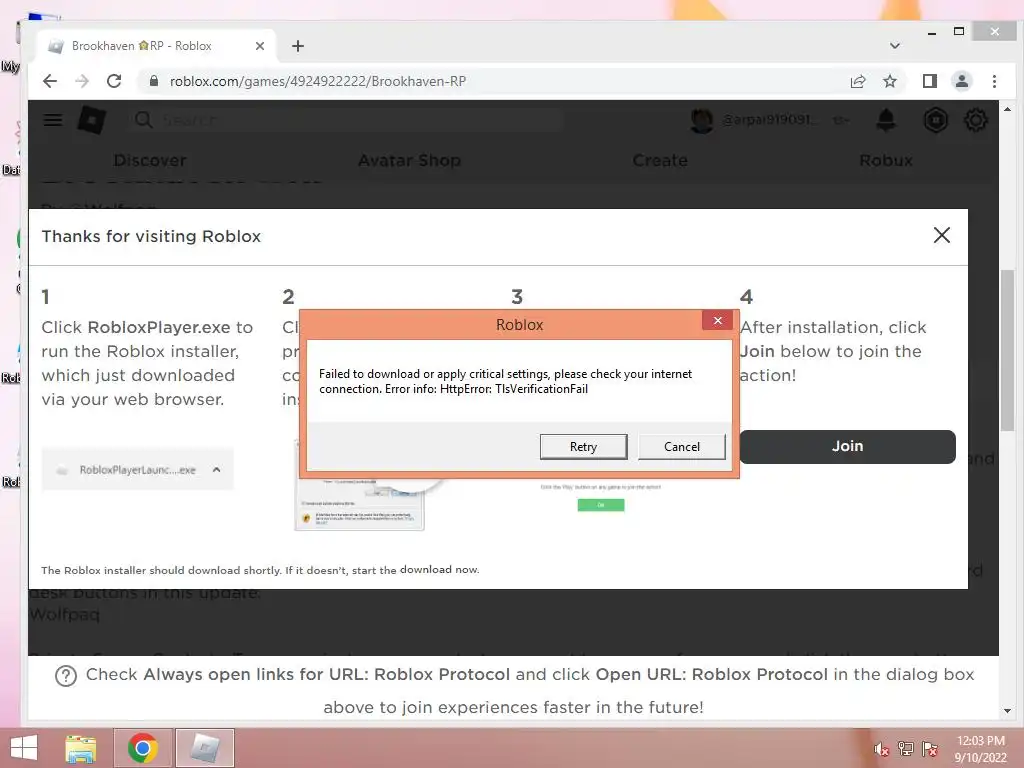Click the share page icon in address bar
The image size is (1024, 768).
point(857,81)
